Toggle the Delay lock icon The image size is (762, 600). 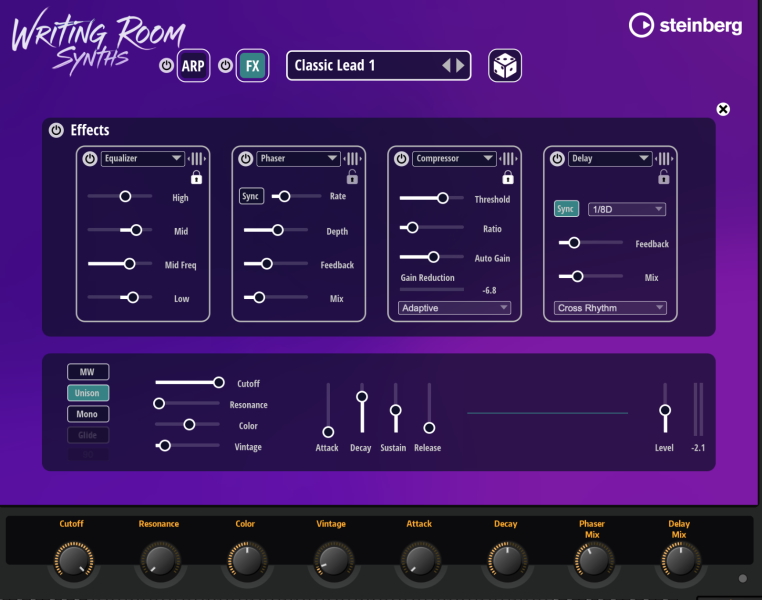(664, 177)
